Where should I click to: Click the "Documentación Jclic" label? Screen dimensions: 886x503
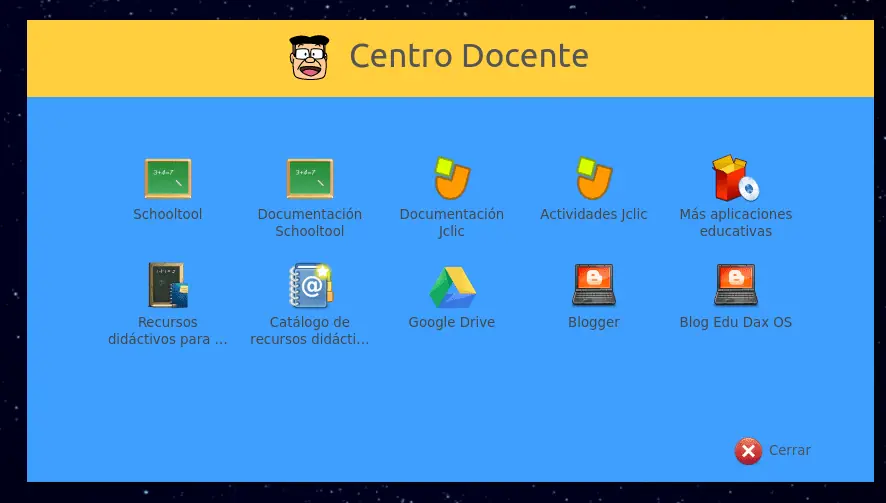pyautogui.click(x=451, y=223)
